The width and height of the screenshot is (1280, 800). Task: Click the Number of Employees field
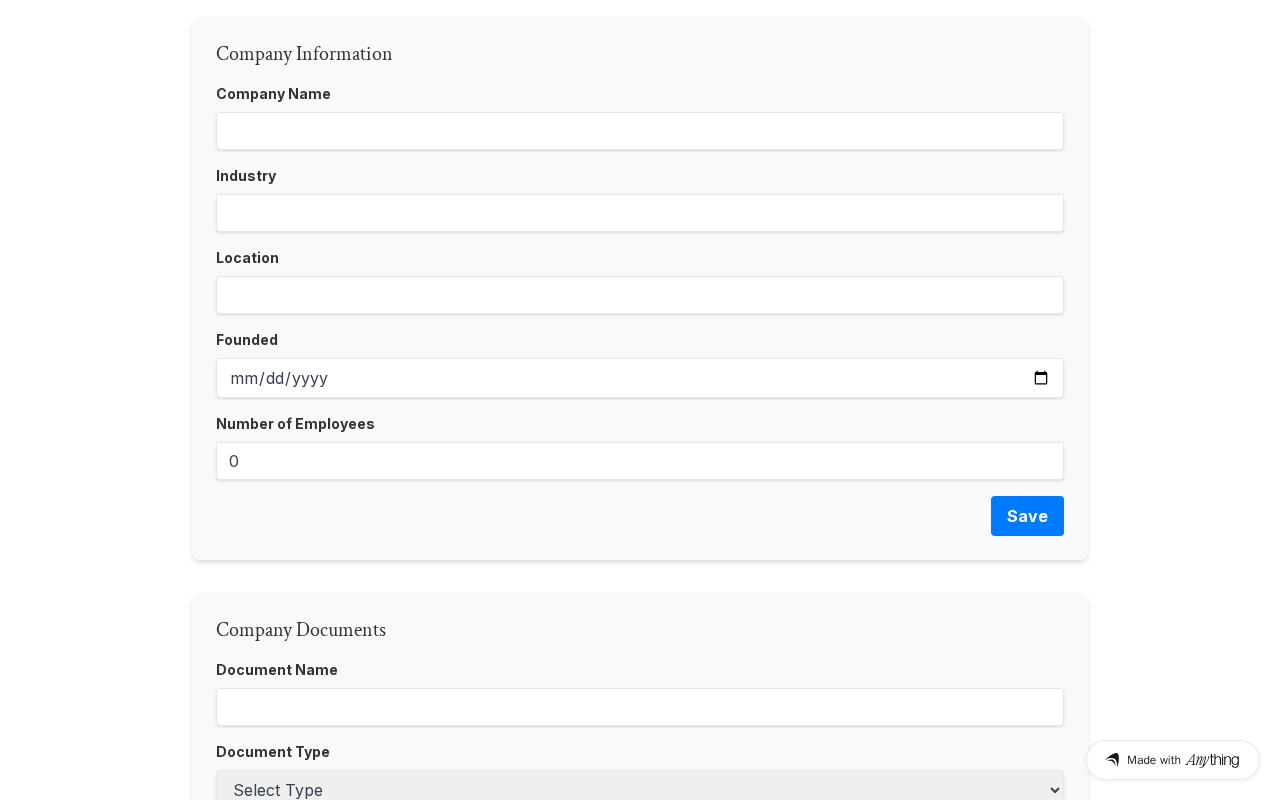click(x=640, y=461)
